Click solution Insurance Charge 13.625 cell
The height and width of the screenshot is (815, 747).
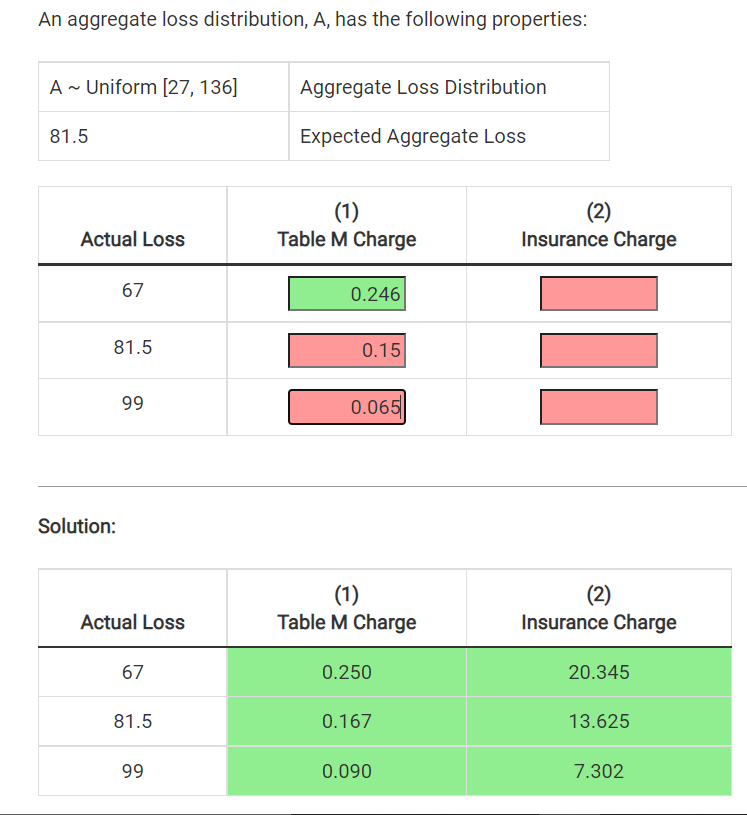tap(598, 721)
